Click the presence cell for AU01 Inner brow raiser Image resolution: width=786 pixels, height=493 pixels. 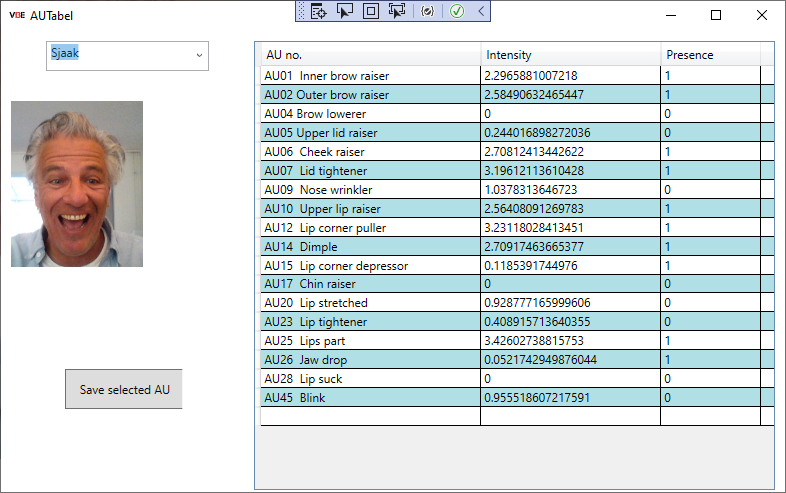[x=710, y=76]
